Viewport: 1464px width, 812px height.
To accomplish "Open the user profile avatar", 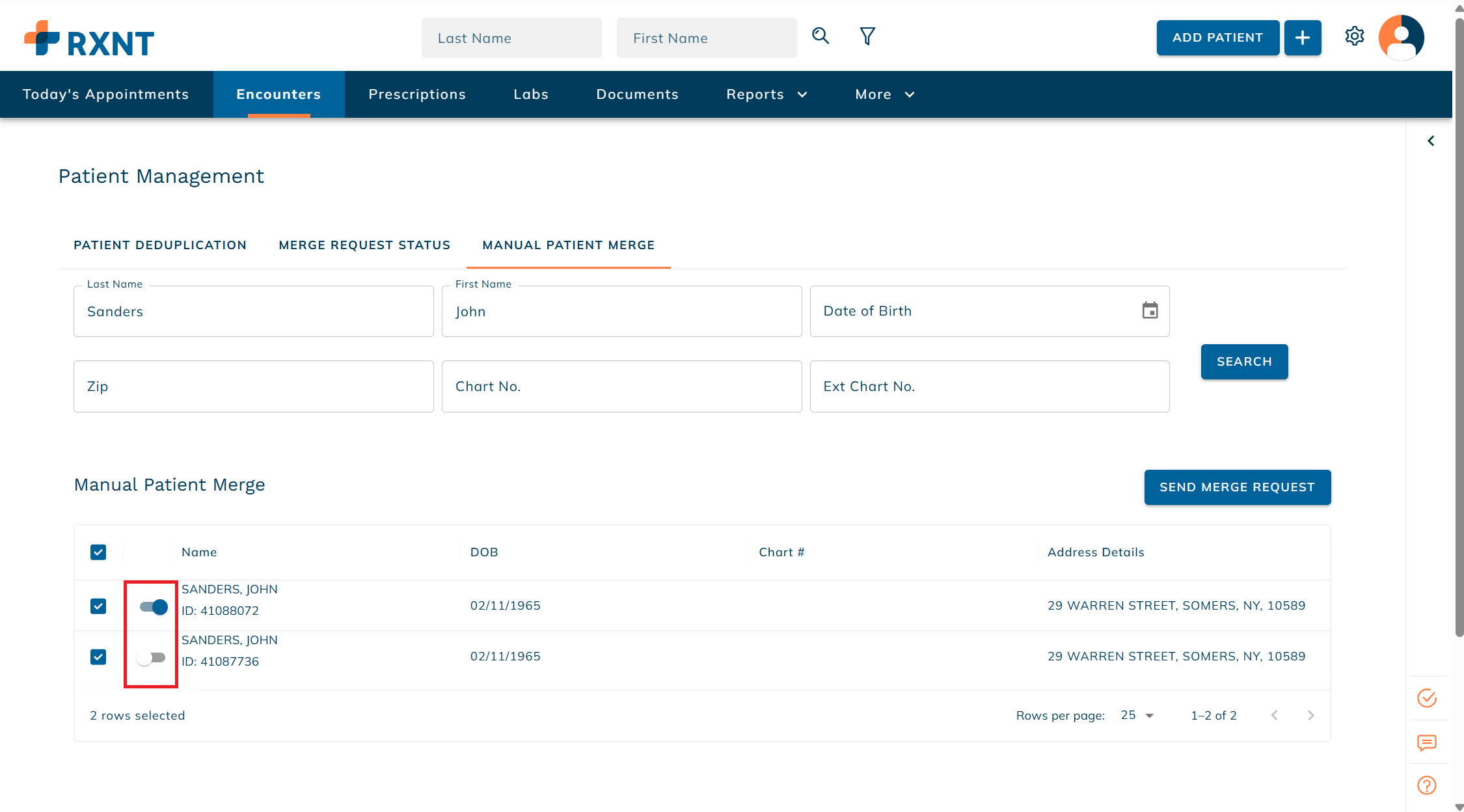I will pyautogui.click(x=1401, y=37).
